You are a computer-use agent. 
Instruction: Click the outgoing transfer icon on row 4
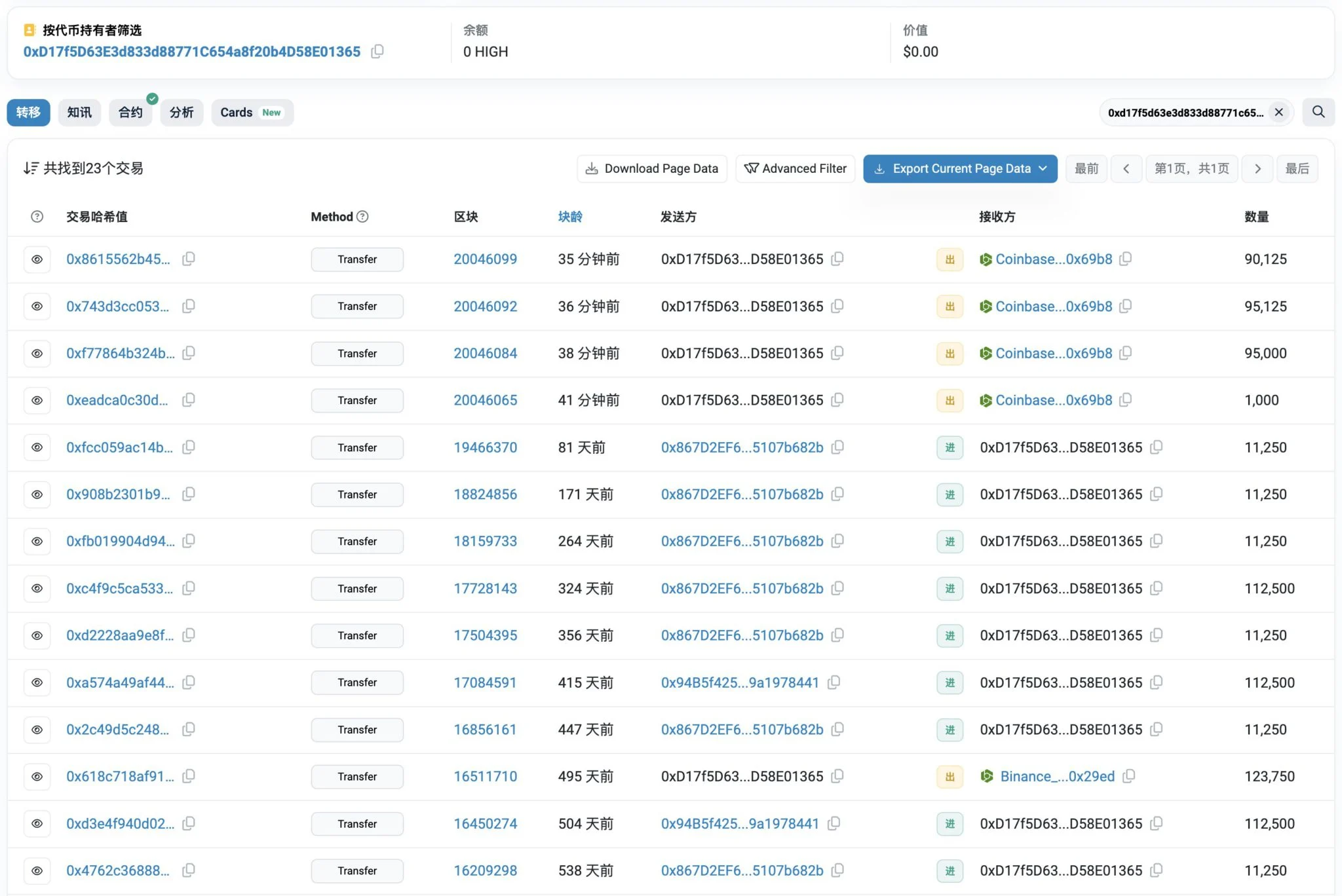[x=948, y=399]
